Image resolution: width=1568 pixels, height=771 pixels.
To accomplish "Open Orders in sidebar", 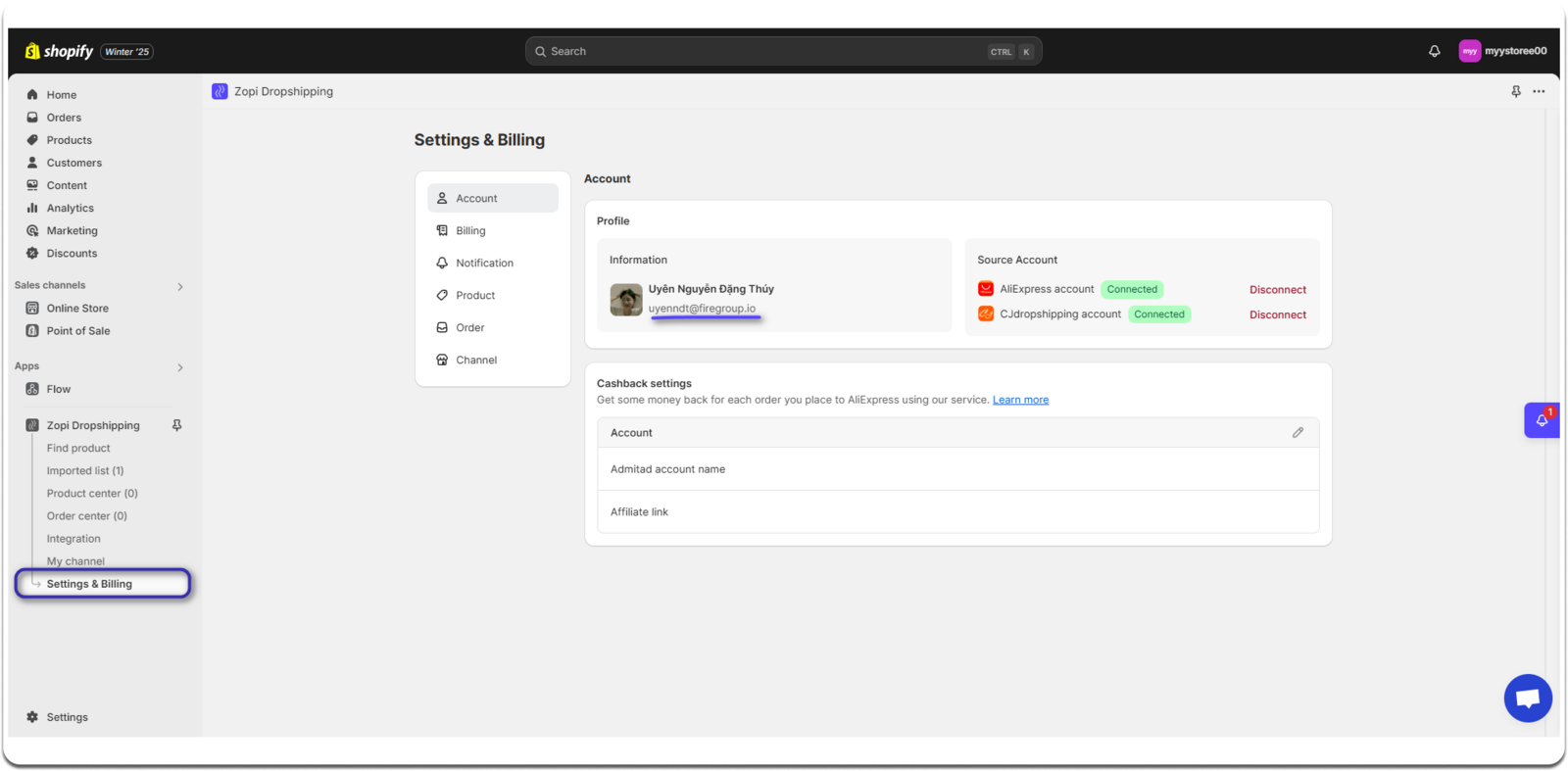I will coord(64,118).
